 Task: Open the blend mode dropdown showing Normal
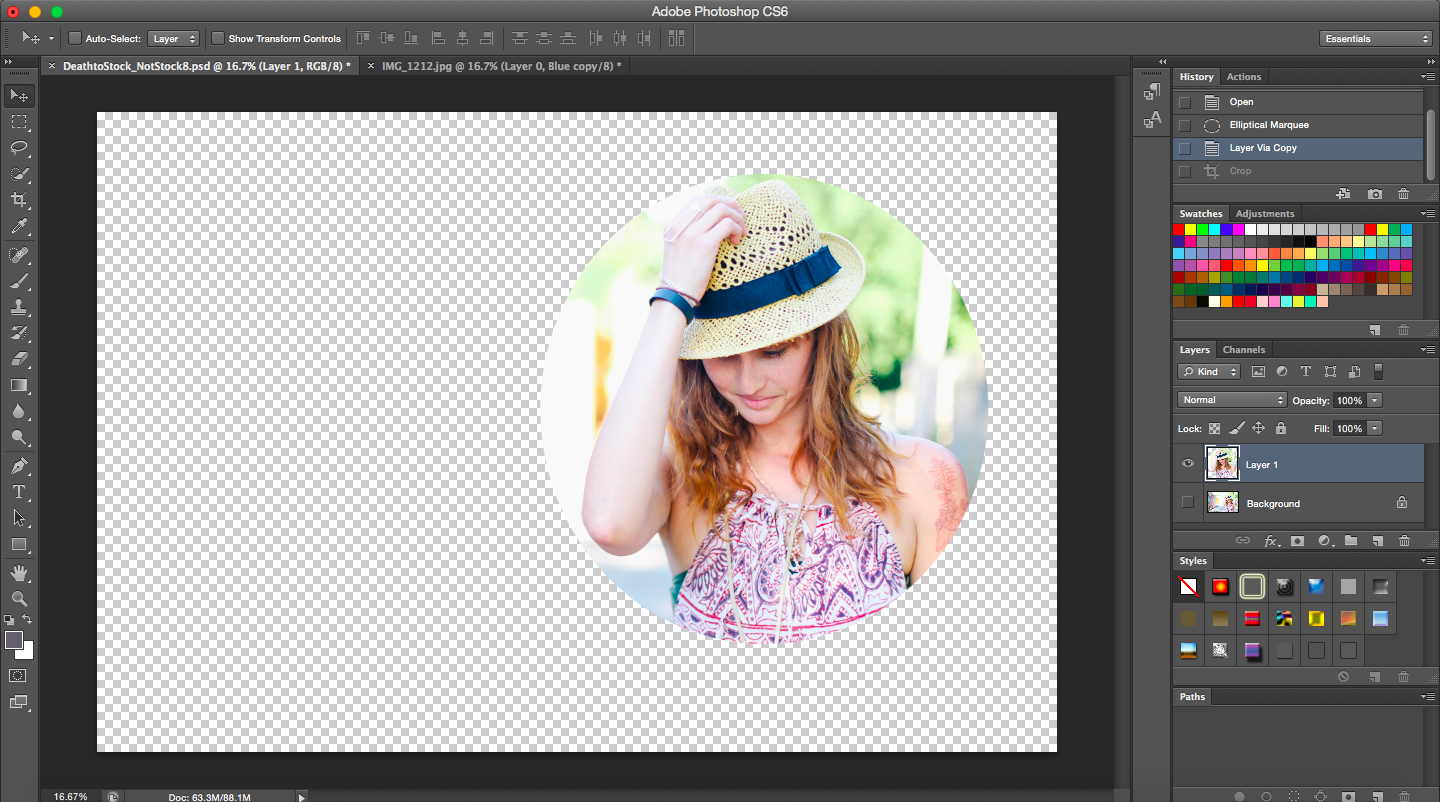[x=1231, y=399]
